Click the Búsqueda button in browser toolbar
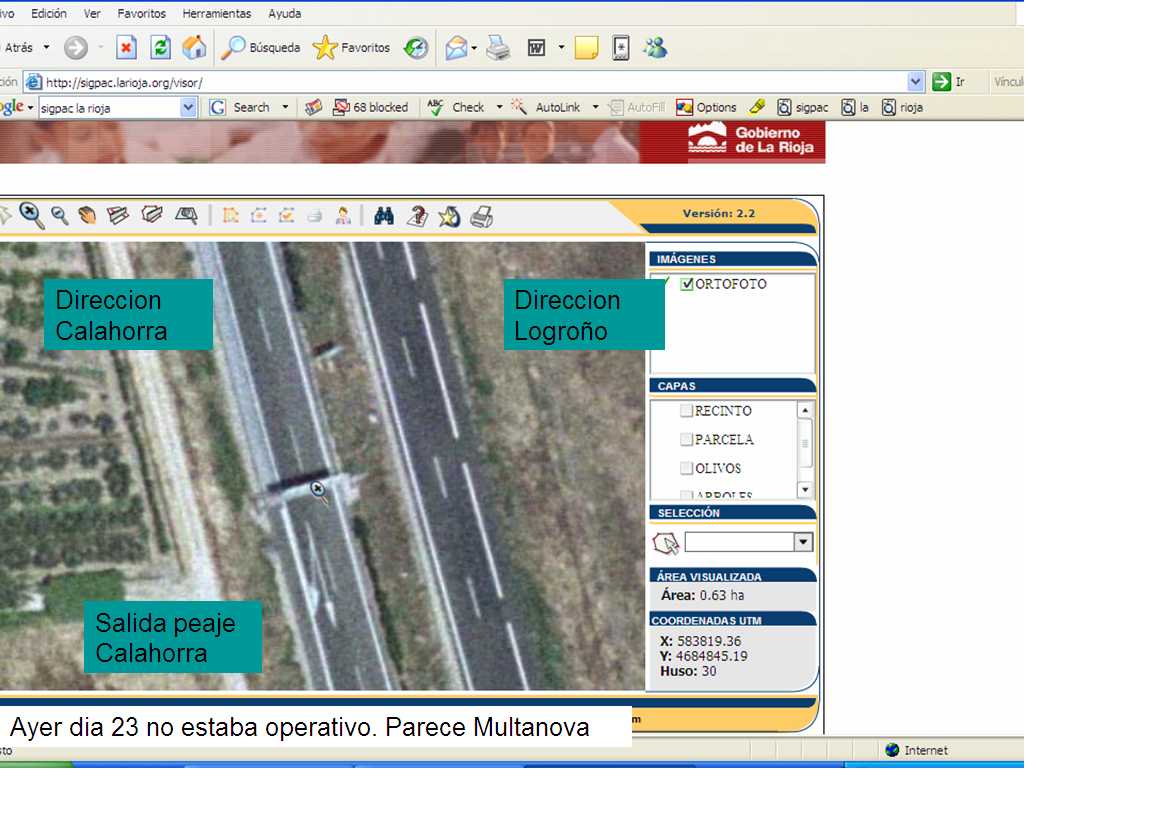Screen dimensions: 1169x827 (262, 47)
